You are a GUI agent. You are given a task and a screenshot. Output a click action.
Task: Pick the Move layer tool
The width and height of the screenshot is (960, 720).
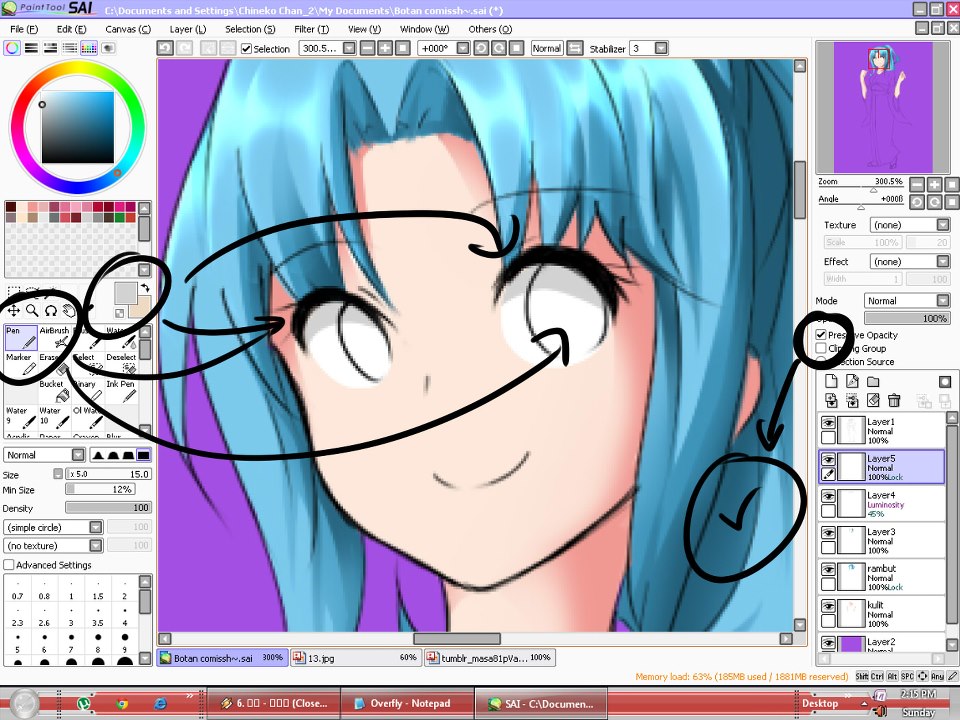tap(13, 311)
